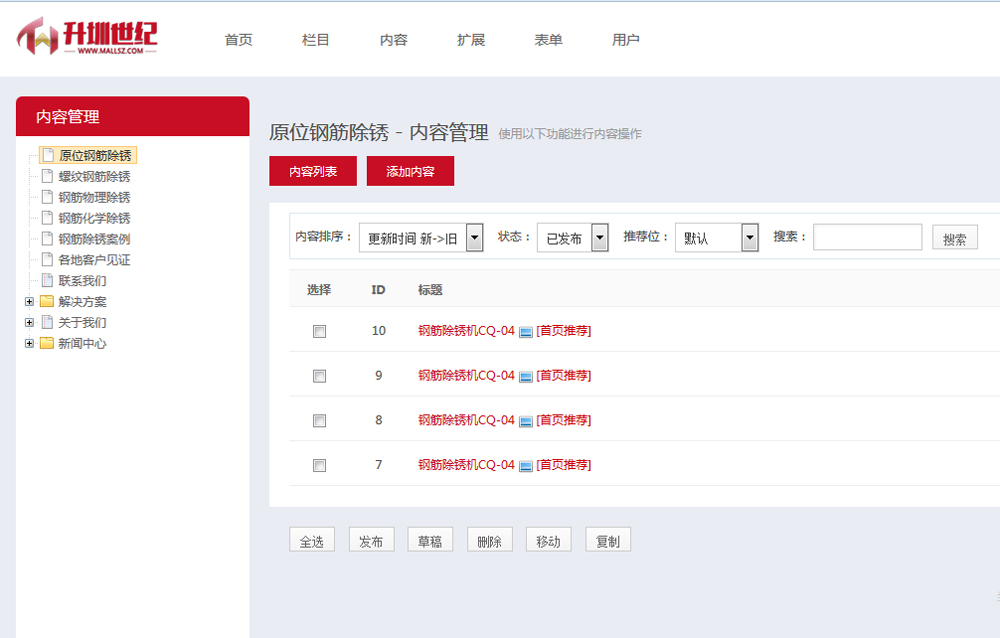Open 钢筋除锈机CQ-04 title in row ID 10
The height and width of the screenshot is (638, 1000).
pyautogui.click(x=466, y=330)
